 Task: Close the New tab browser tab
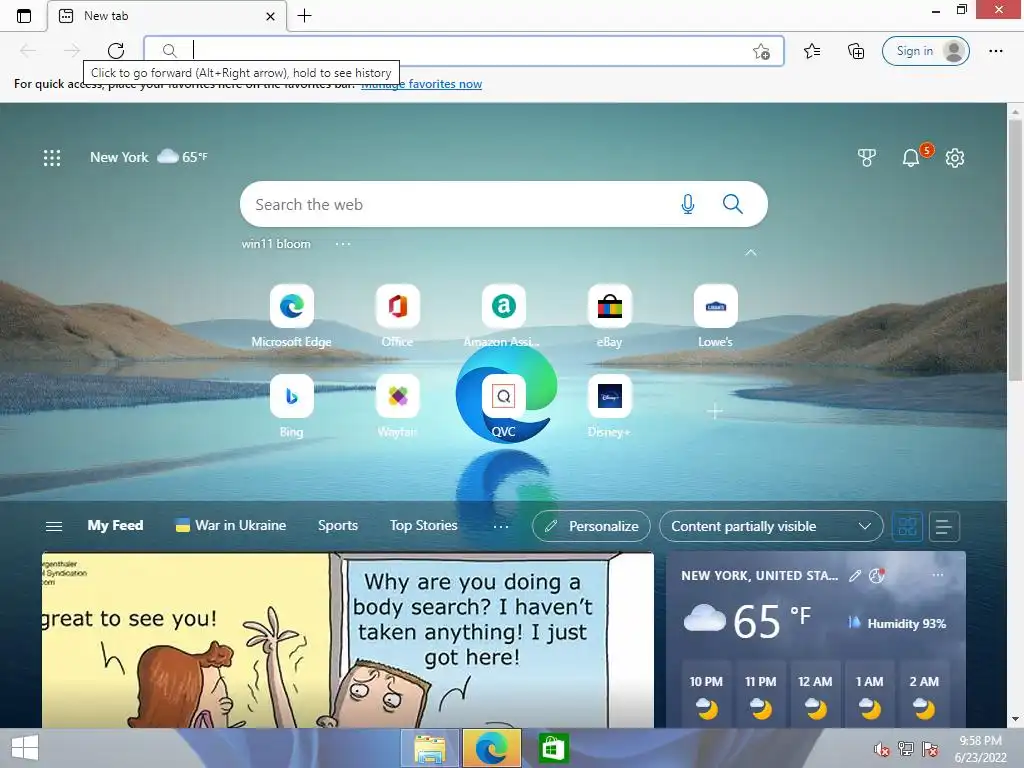[x=270, y=16]
